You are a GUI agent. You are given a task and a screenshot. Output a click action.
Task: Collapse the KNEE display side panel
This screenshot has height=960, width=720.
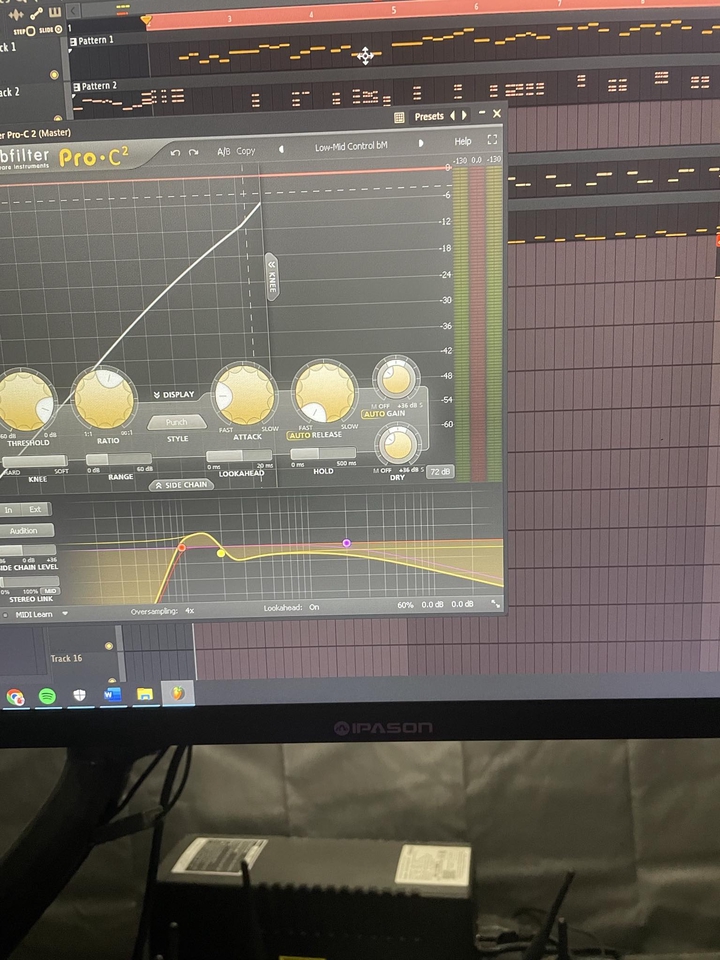pyautogui.click(x=272, y=276)
